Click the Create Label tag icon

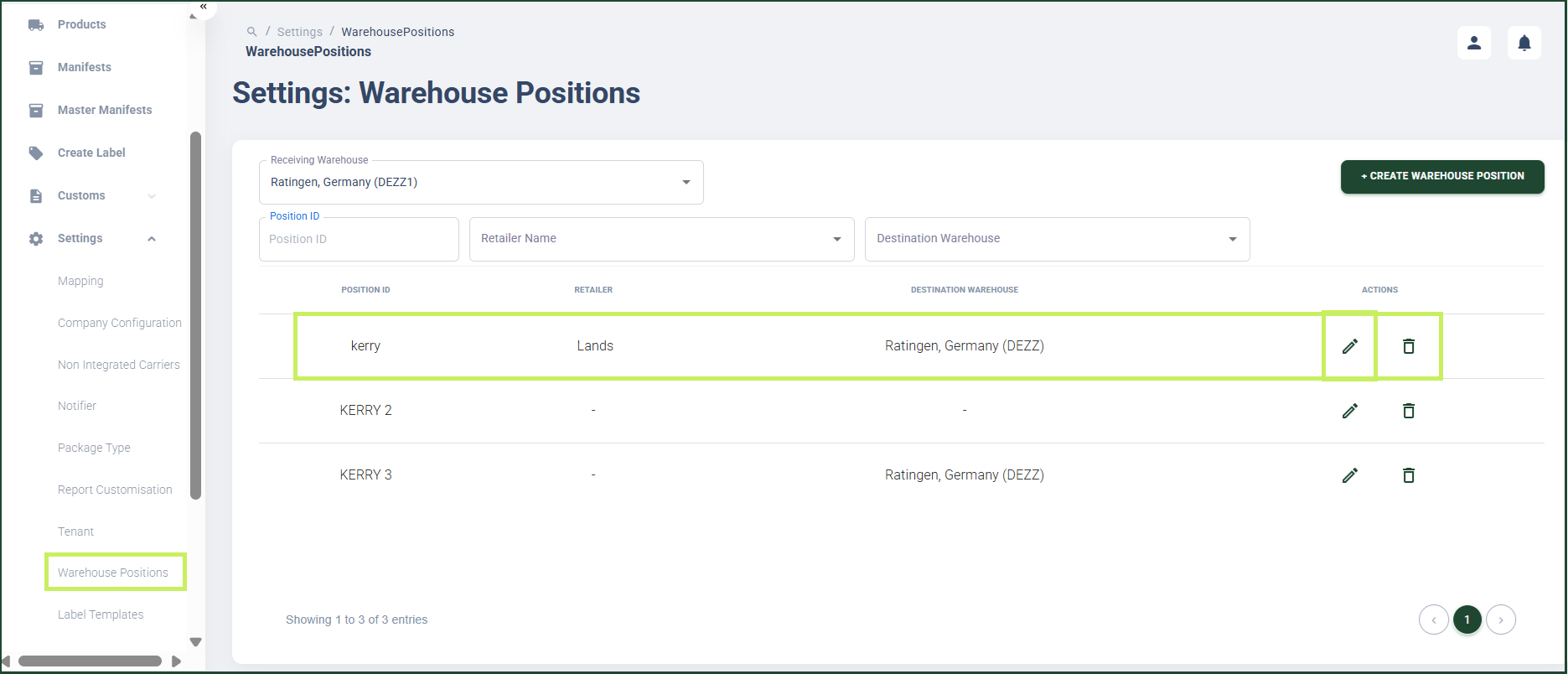36,153
